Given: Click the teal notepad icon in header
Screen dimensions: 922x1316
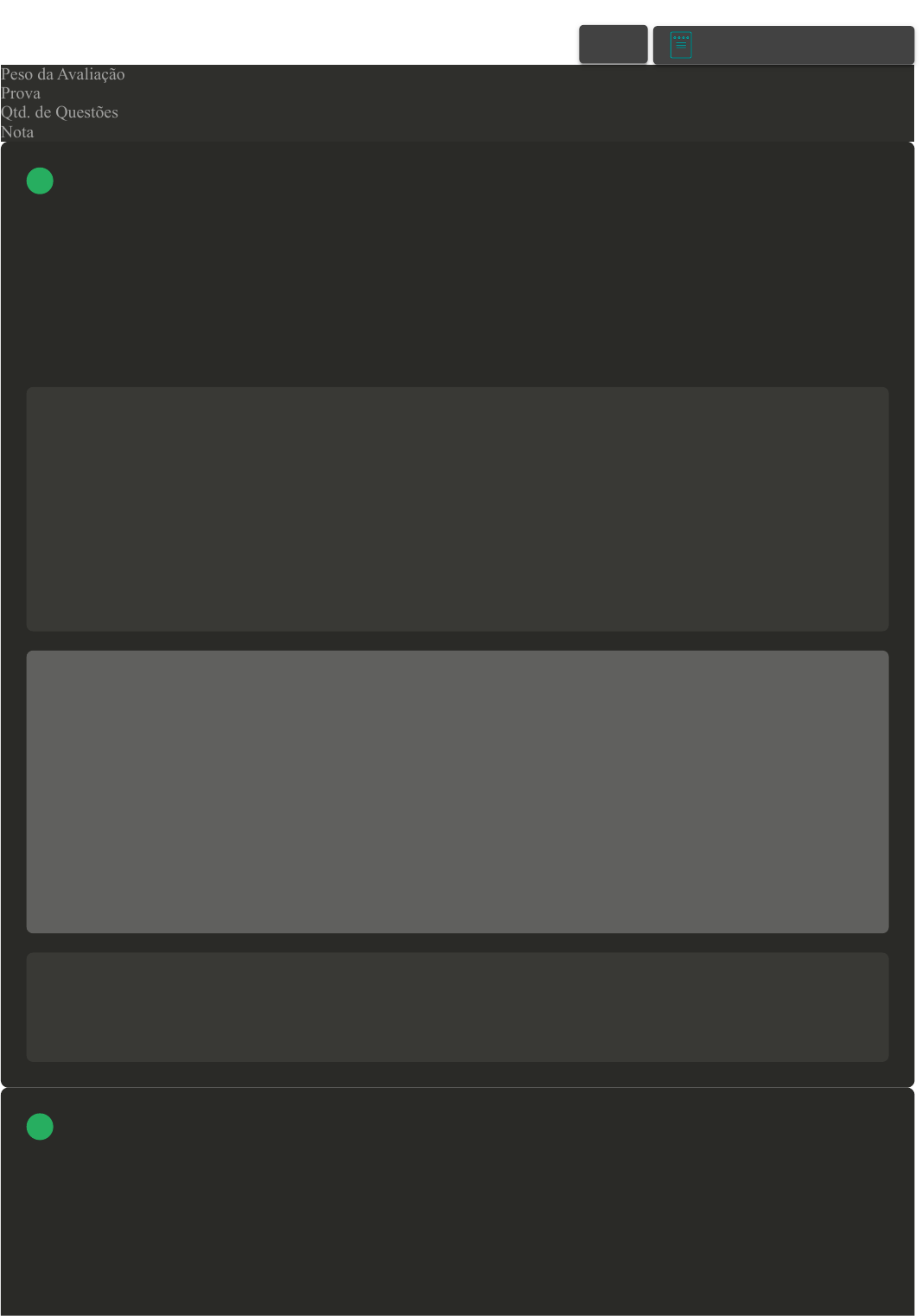Looking at the screenshot, I should (681, 45).
